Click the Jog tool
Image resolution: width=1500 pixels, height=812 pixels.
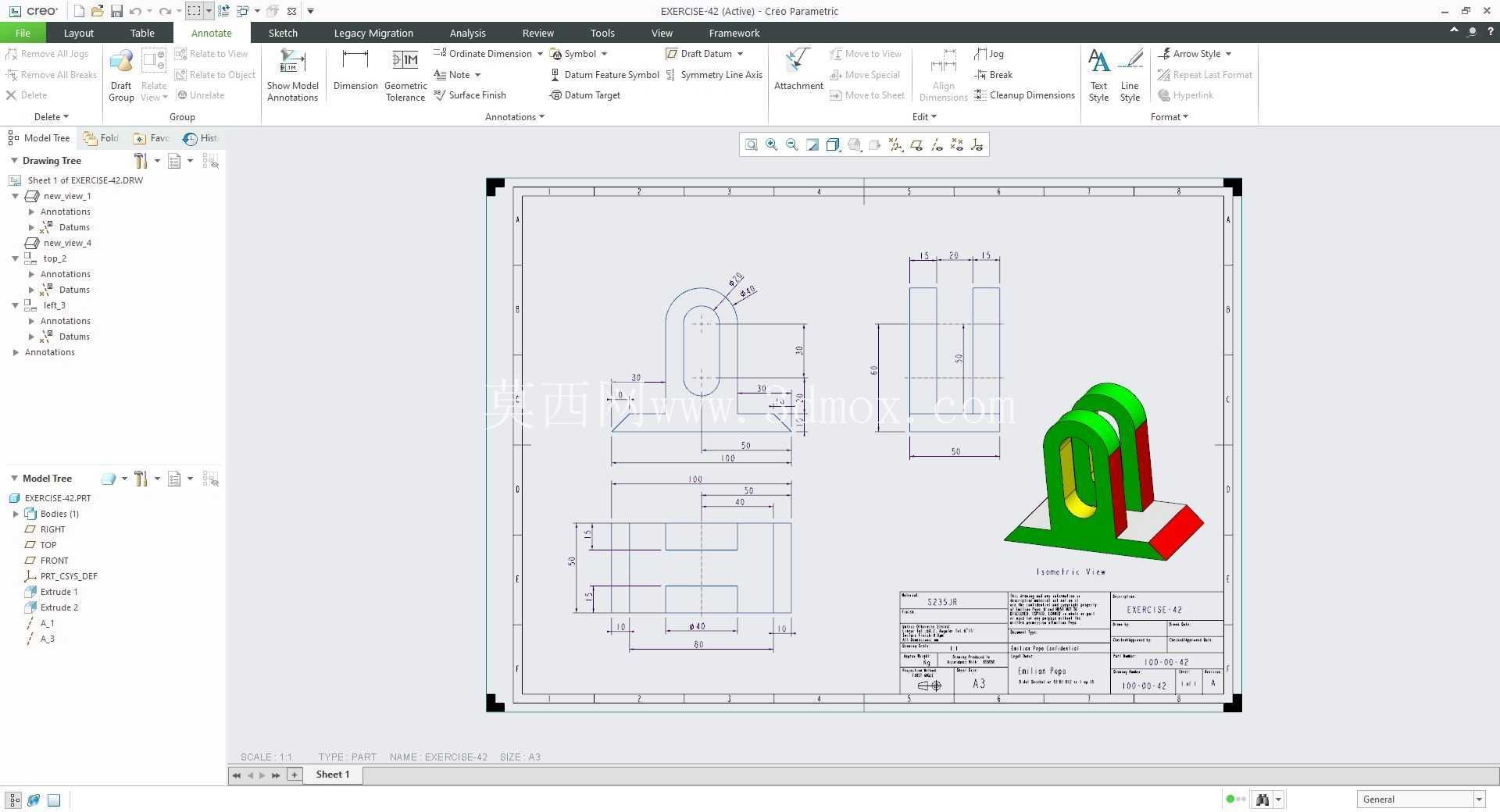(x=989, y=54)
